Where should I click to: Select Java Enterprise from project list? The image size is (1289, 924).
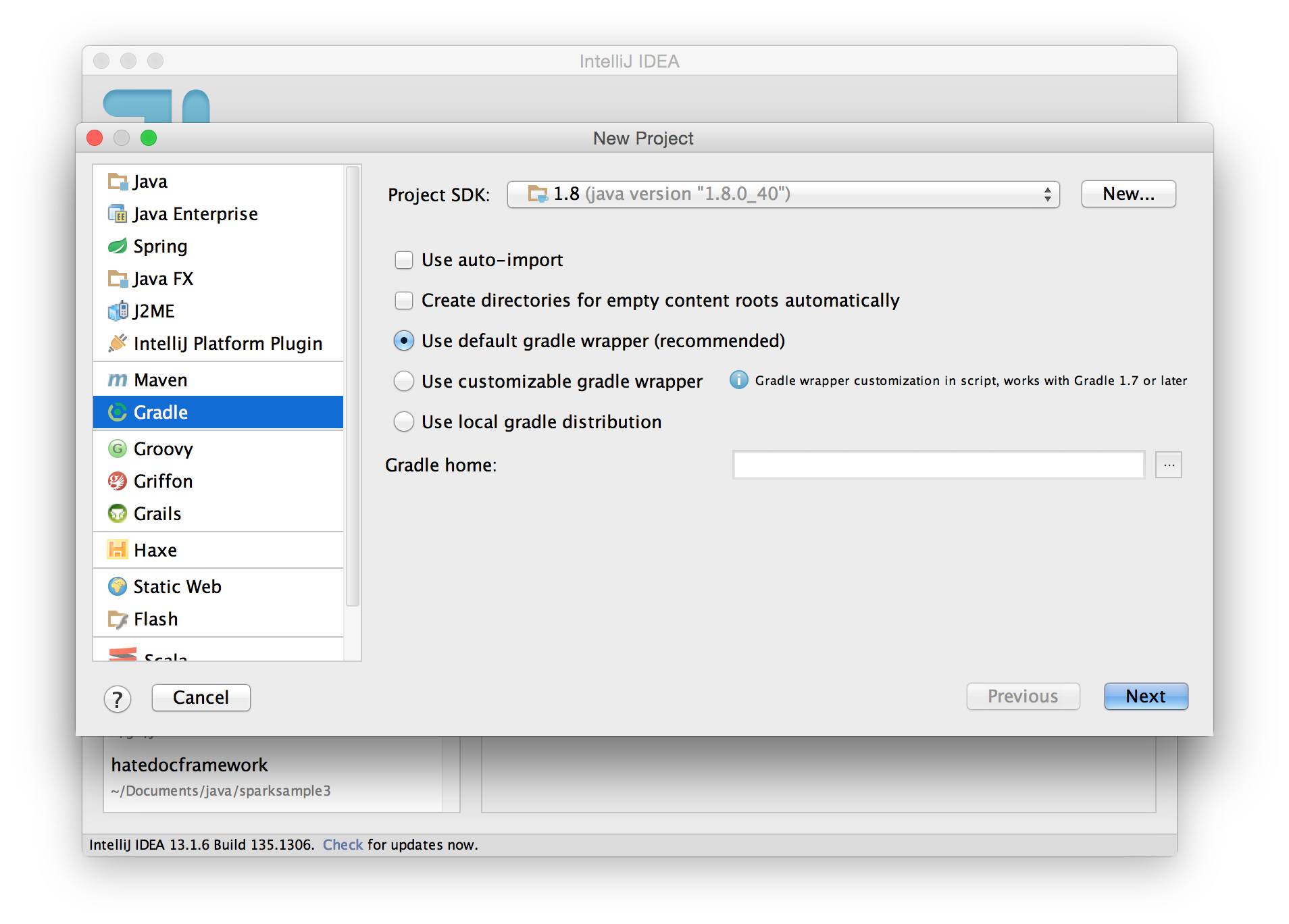(195, 213)
